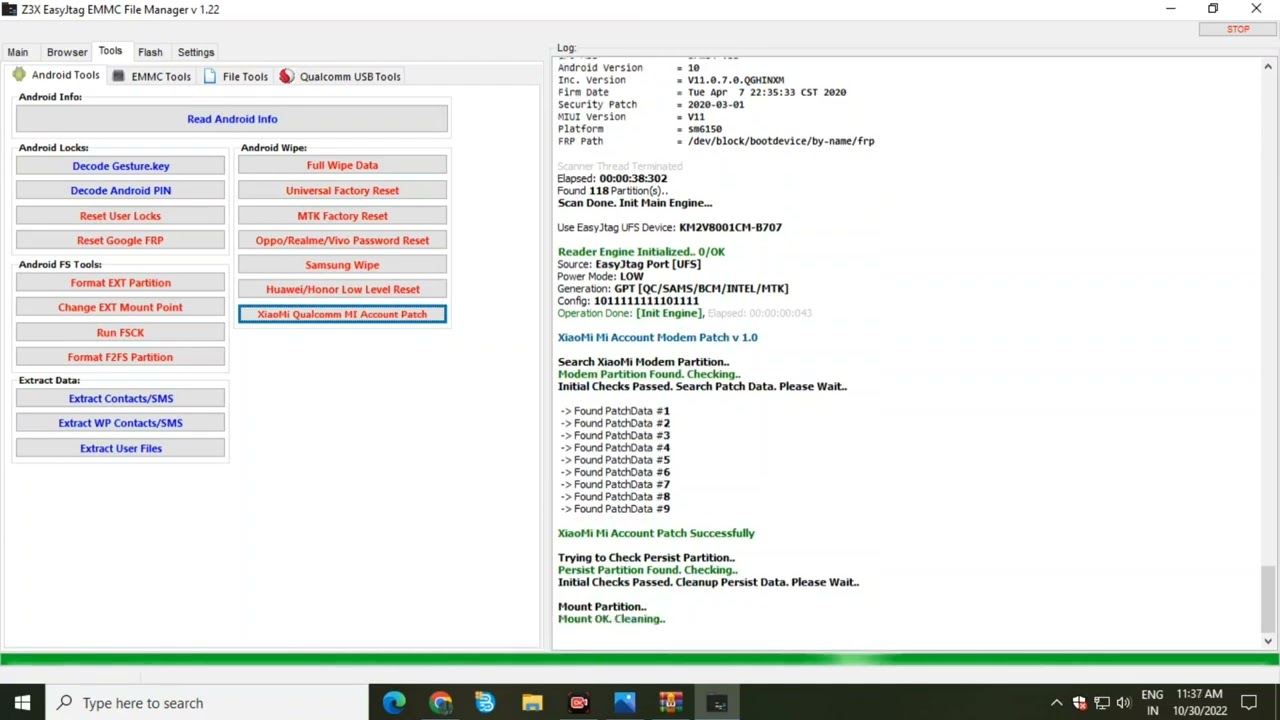The image size is (1280, 720).
Task: Click Extract User Files button
Action: (120, 448)
